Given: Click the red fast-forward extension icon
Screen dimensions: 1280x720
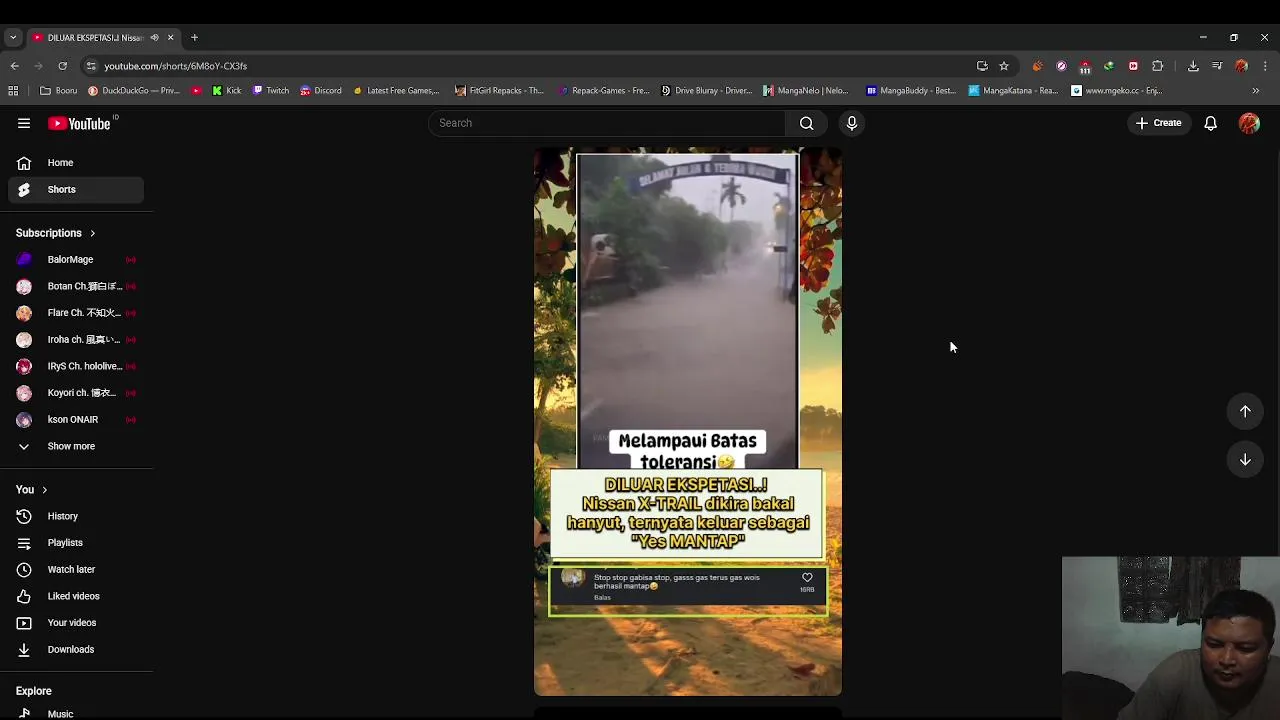Looking at the screenshot, I should (x=1133, y=66).
